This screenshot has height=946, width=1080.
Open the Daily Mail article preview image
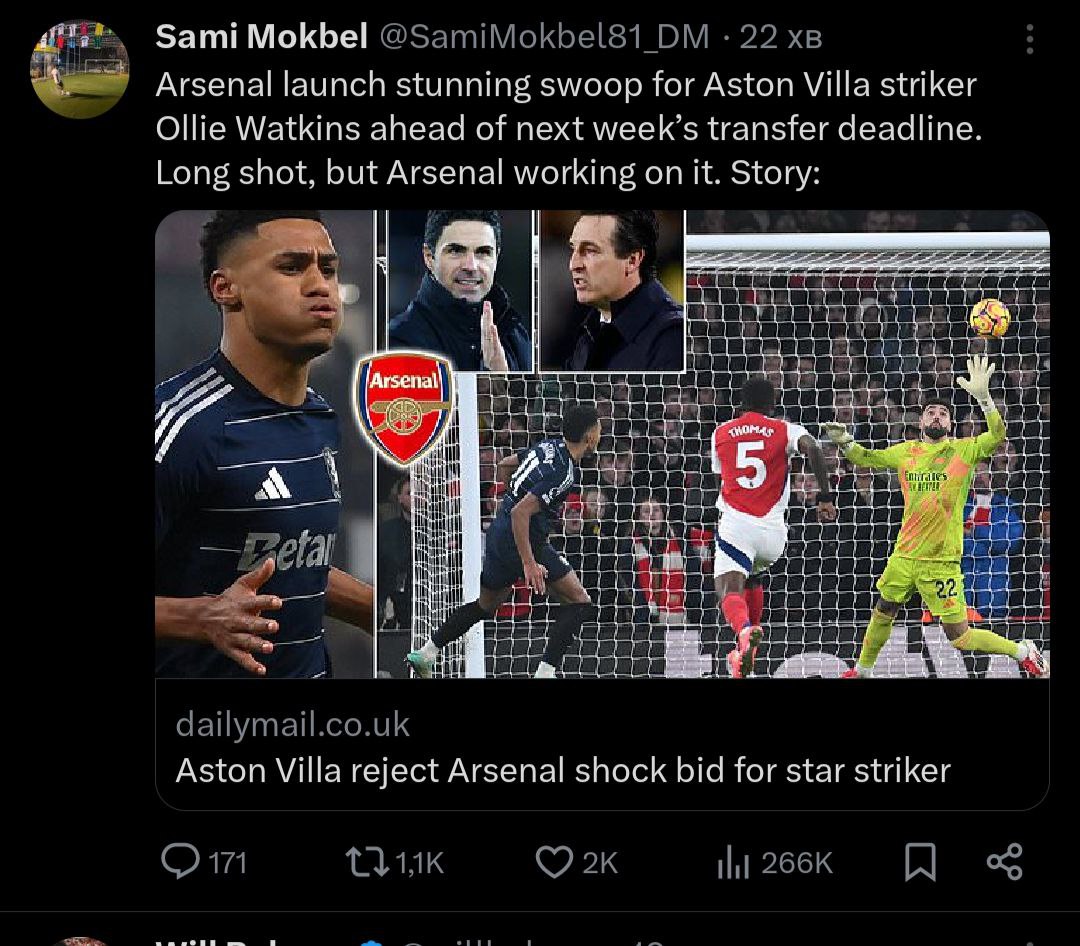click(x=602, y=444)
